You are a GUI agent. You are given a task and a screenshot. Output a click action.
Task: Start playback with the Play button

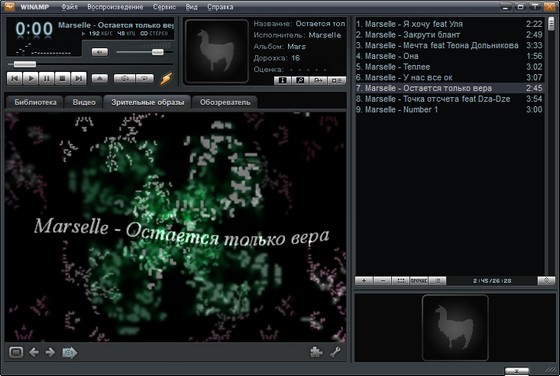coord(31,78)
